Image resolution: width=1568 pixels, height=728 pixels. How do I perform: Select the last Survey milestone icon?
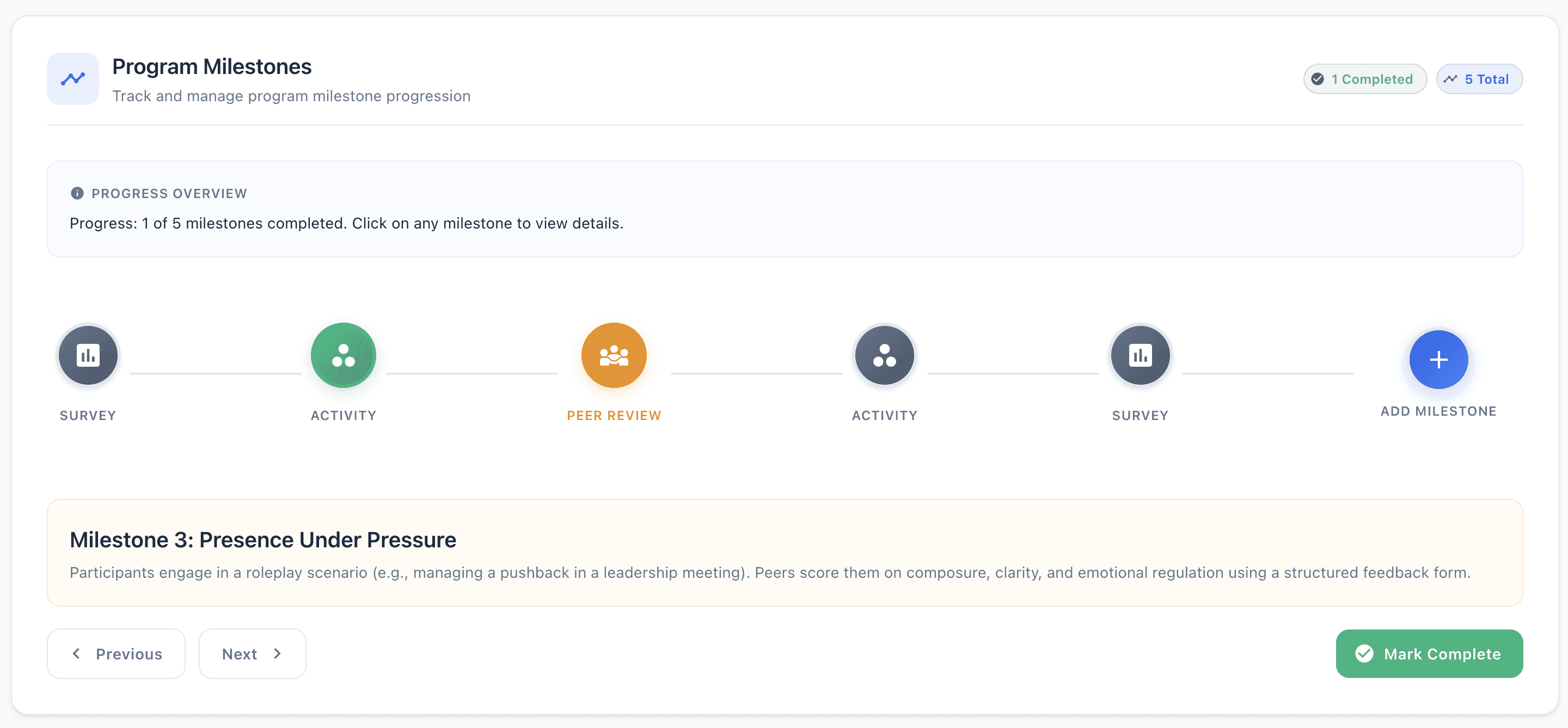click(1140, 355)
